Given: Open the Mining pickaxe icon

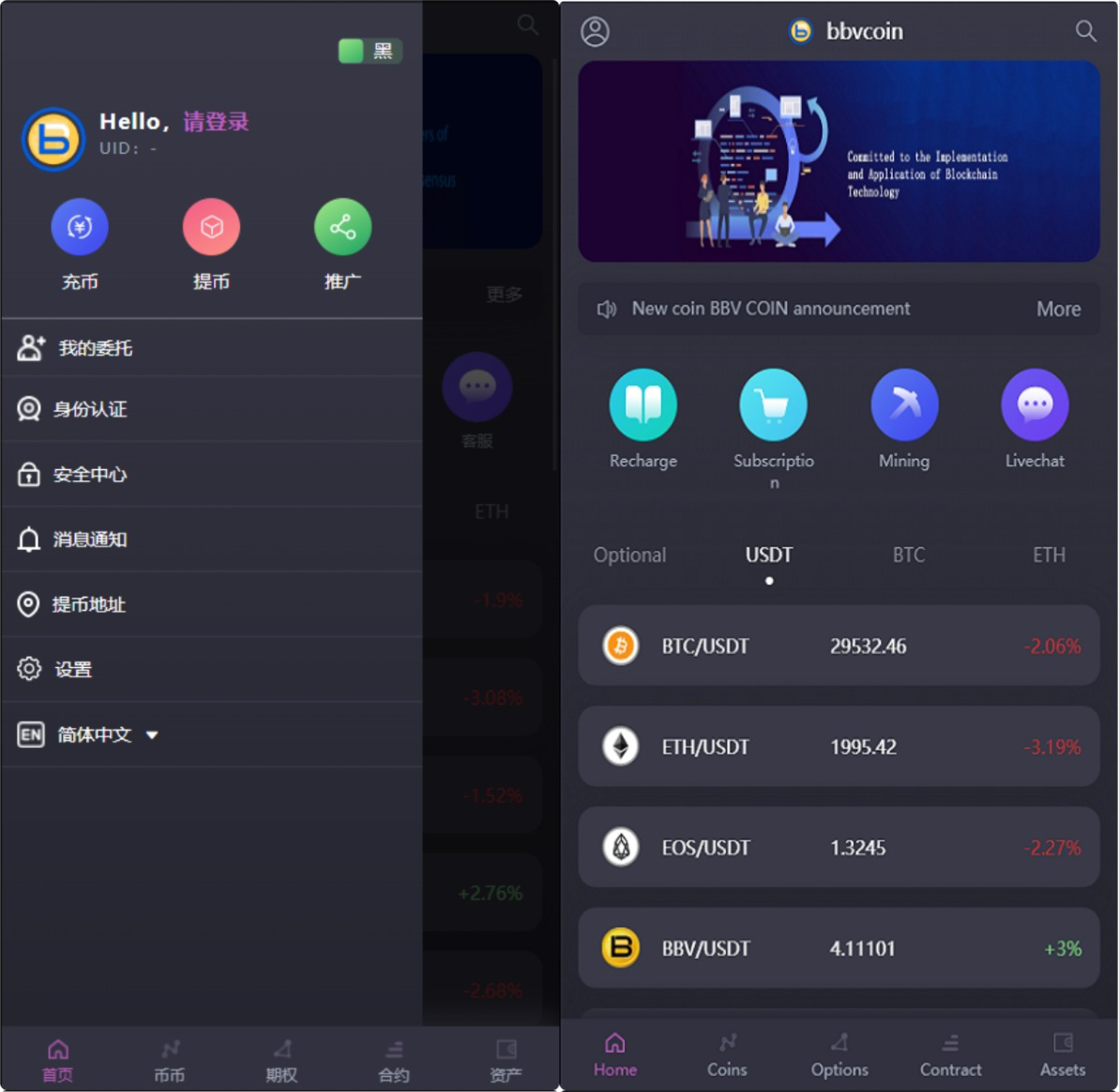Looking at the screenshot, I should tap(904, 404).
